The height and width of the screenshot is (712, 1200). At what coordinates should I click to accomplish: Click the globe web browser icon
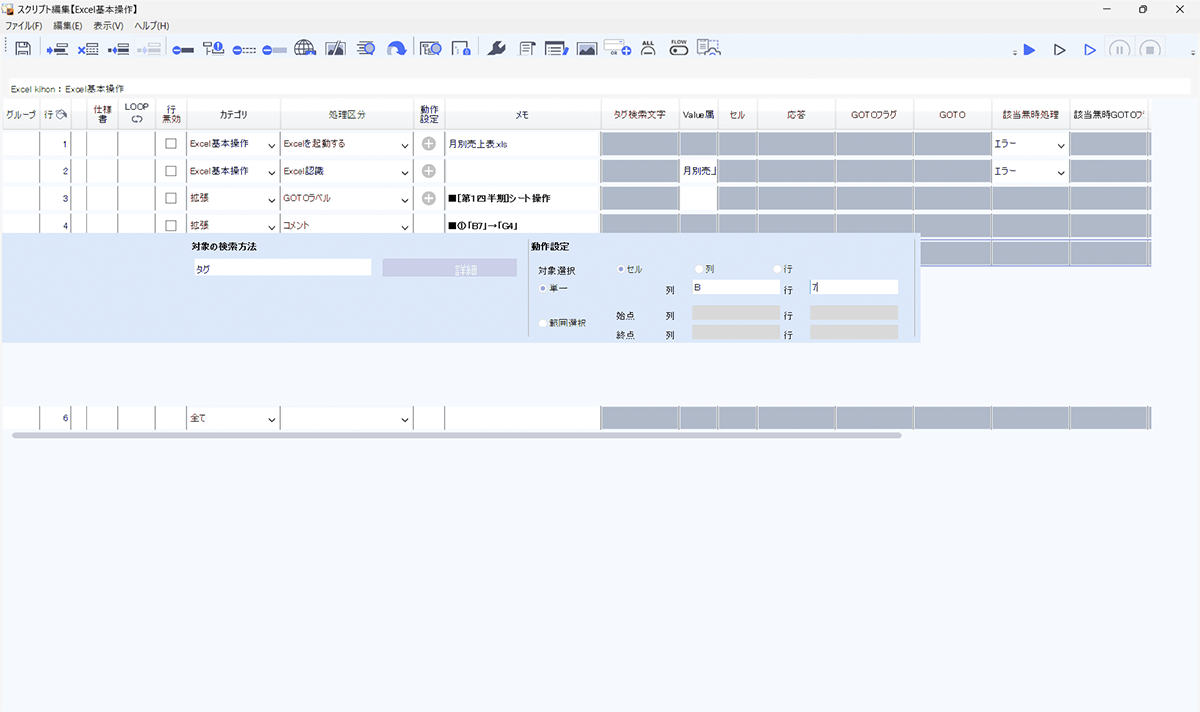(305, 48)
